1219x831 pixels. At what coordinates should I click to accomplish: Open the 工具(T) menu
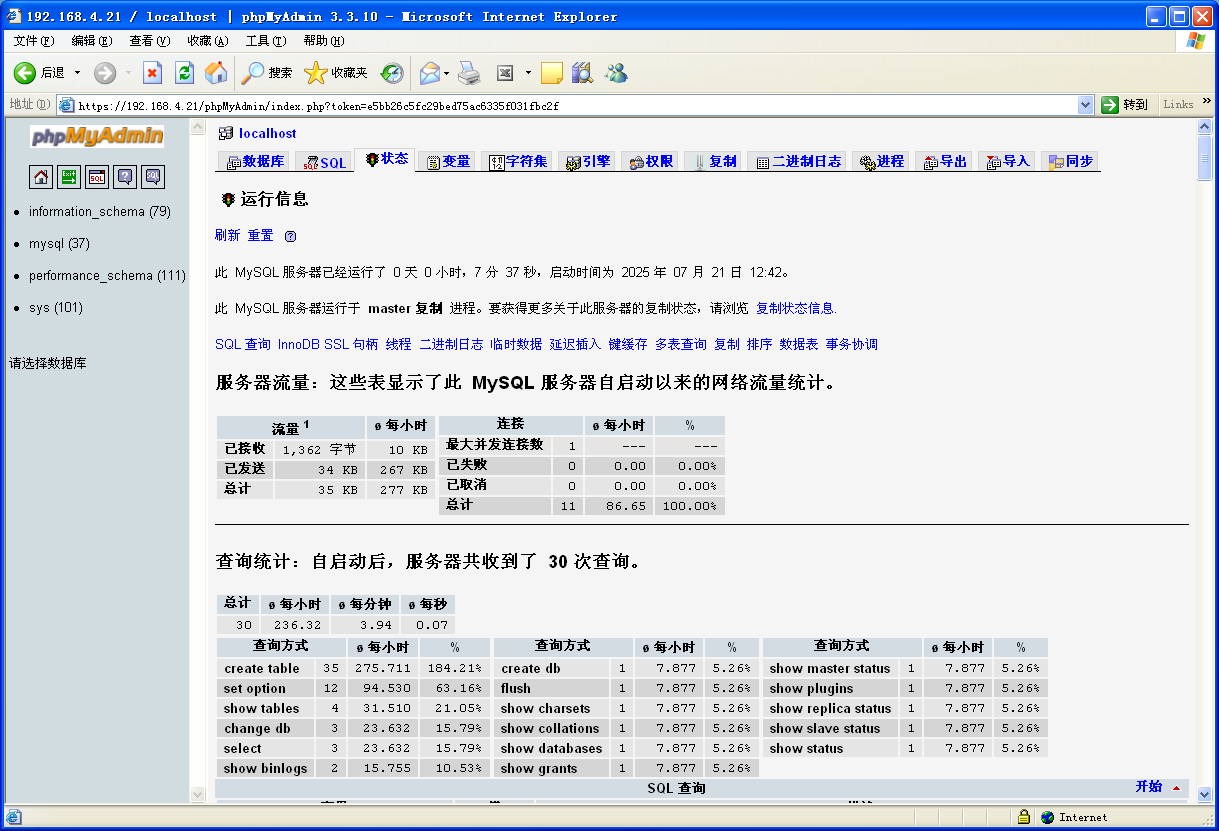click(x=266, y=41)
